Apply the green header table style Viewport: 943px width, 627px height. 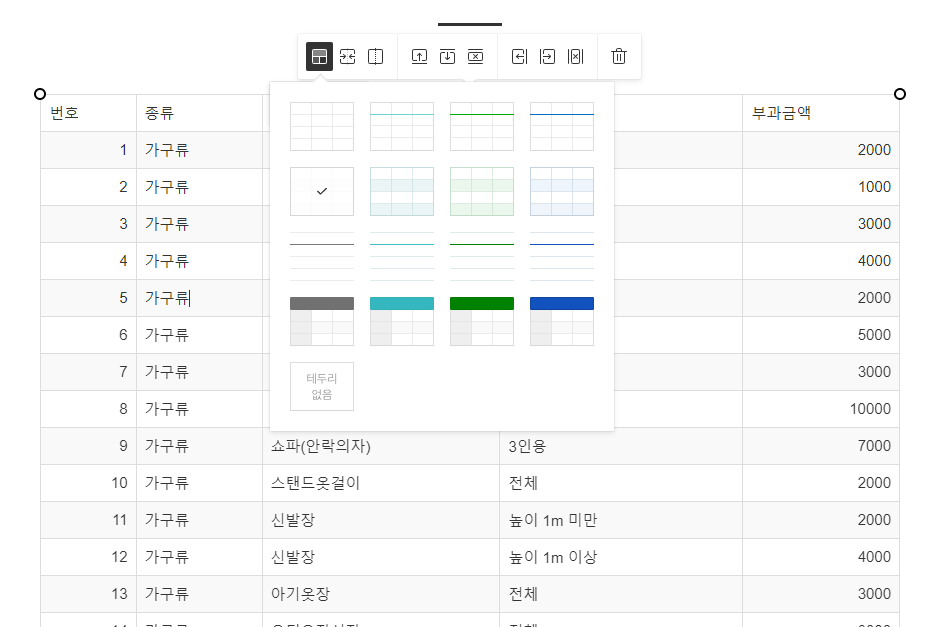[481, 320]
